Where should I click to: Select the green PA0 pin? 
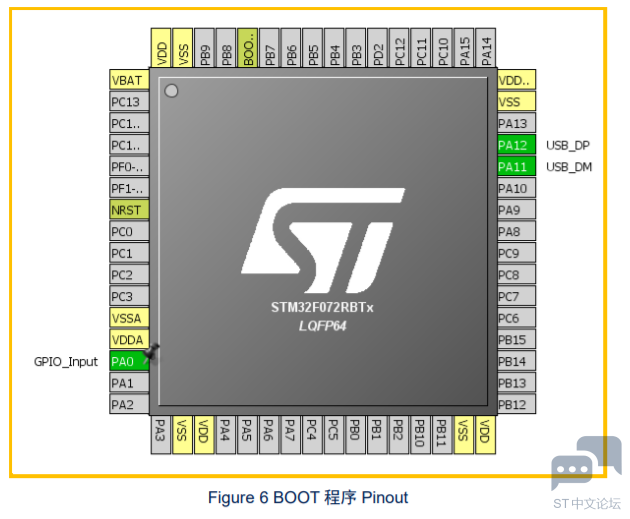pos(129,362)
